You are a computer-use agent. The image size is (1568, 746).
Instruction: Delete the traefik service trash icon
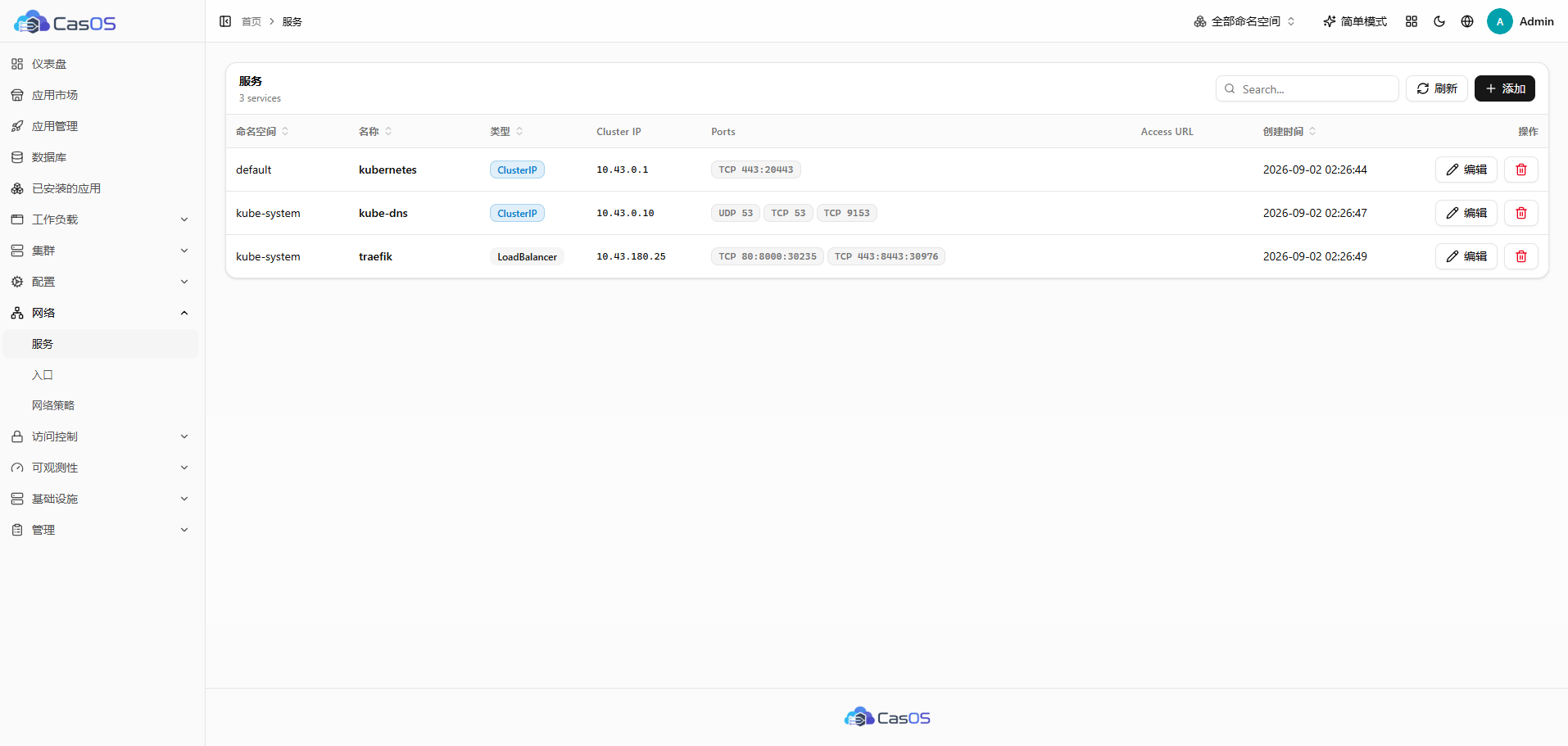pyautogui.click(x=1521, y=256)
